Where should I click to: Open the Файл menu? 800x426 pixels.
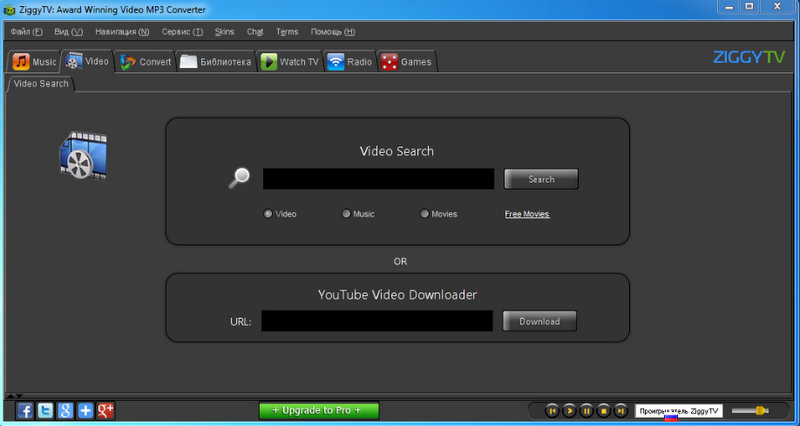click(x=27, y=32)
